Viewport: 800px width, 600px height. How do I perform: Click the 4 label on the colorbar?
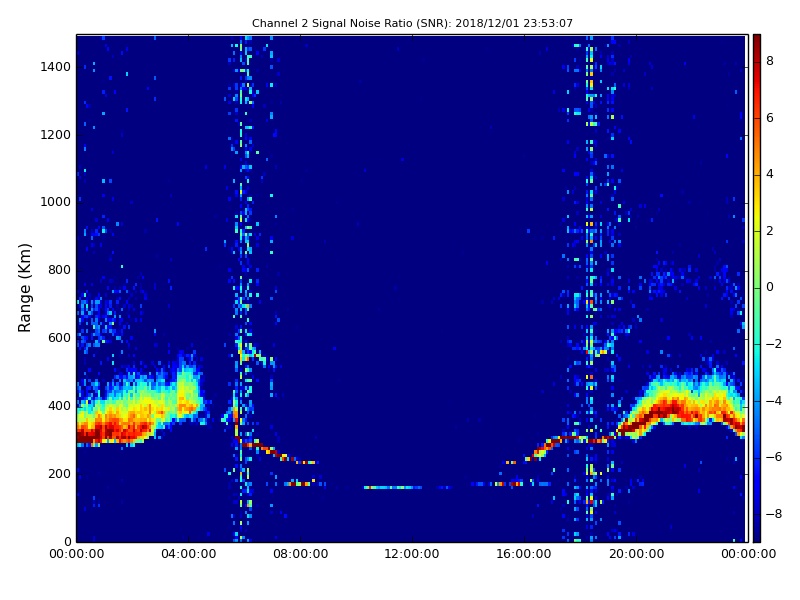point(769,174)
